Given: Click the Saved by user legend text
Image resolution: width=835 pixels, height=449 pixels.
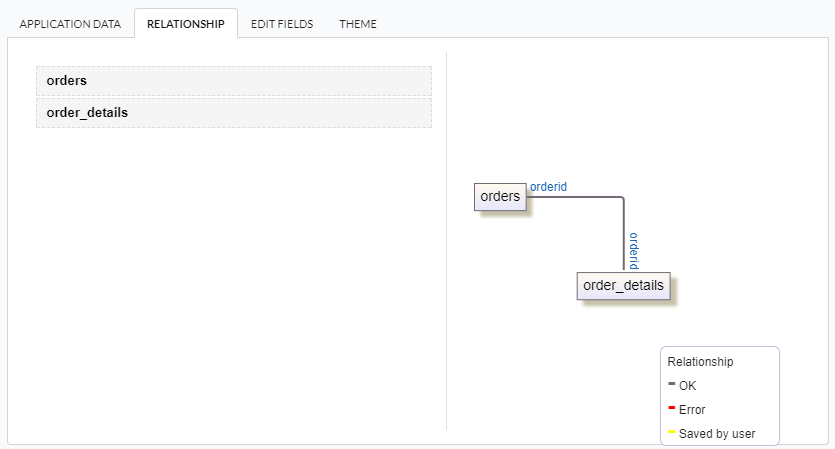Looking at the screenshot, I should point(717,434).
